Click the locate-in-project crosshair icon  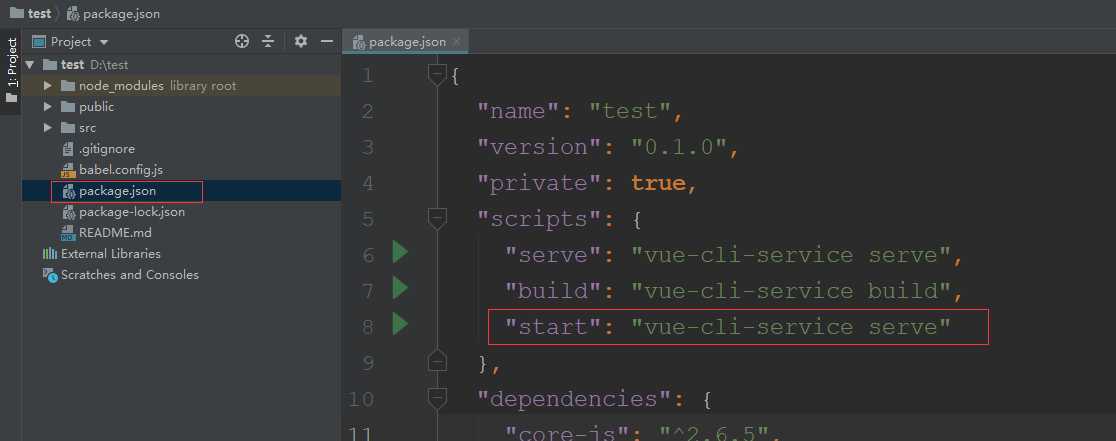242,41
